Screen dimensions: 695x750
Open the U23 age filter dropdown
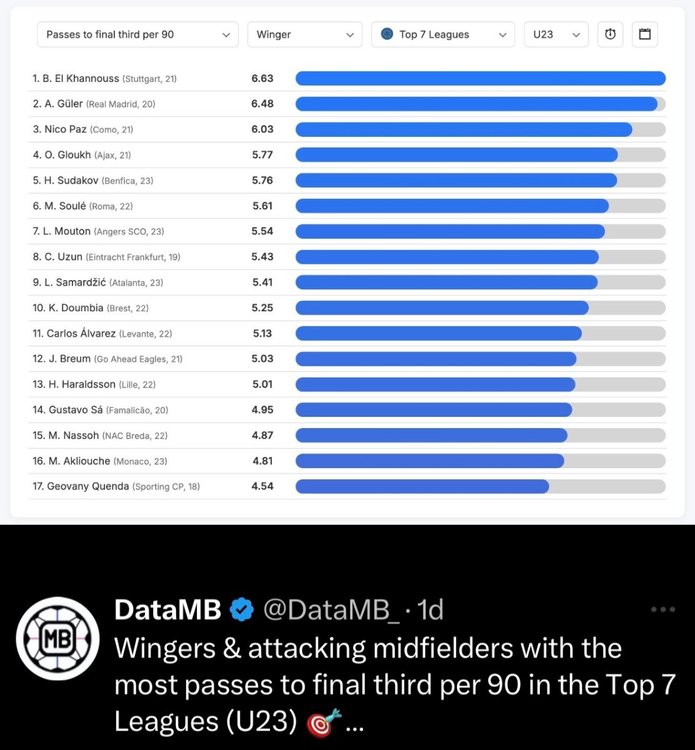tap(556, 34)
